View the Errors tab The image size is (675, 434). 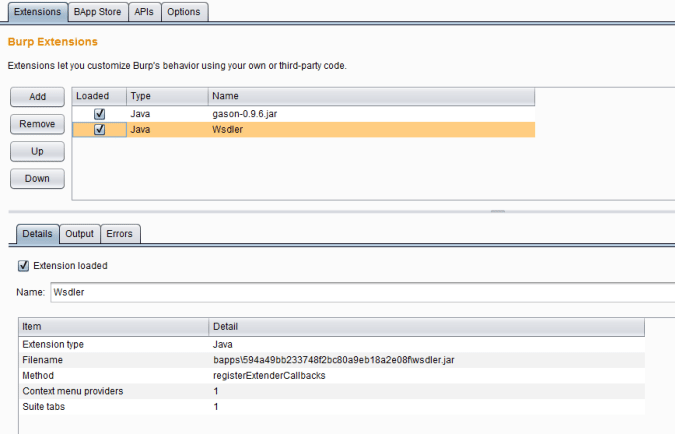click(x=120, y=234)
